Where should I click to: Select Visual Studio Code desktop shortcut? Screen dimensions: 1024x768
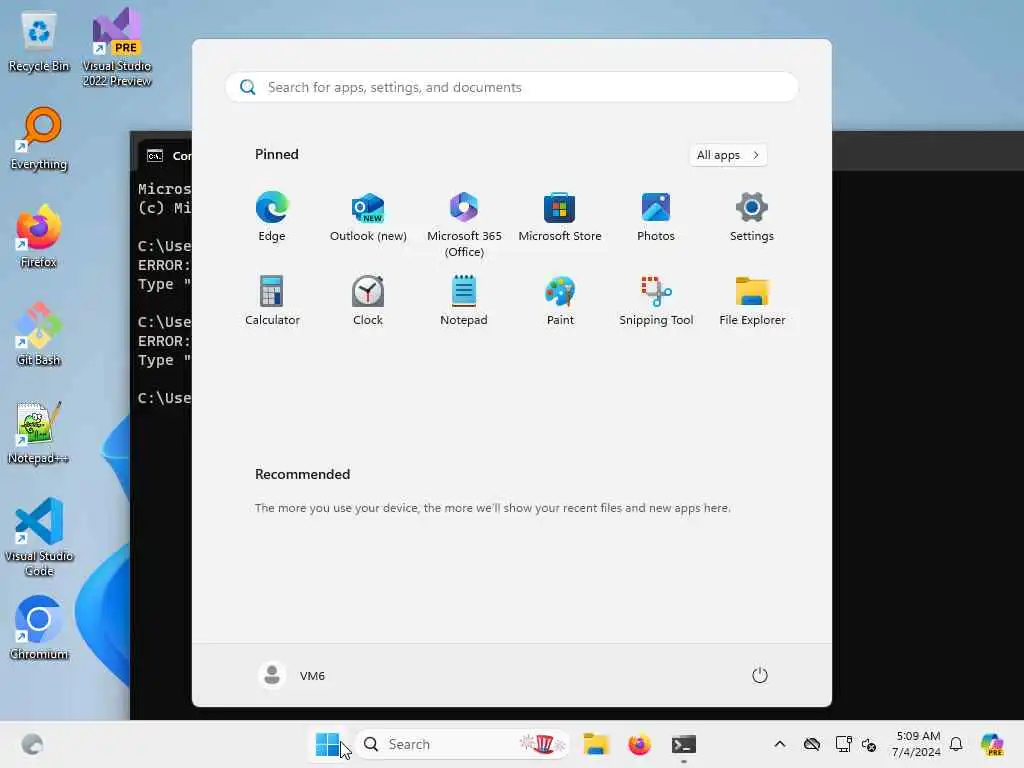click(39, 537)
